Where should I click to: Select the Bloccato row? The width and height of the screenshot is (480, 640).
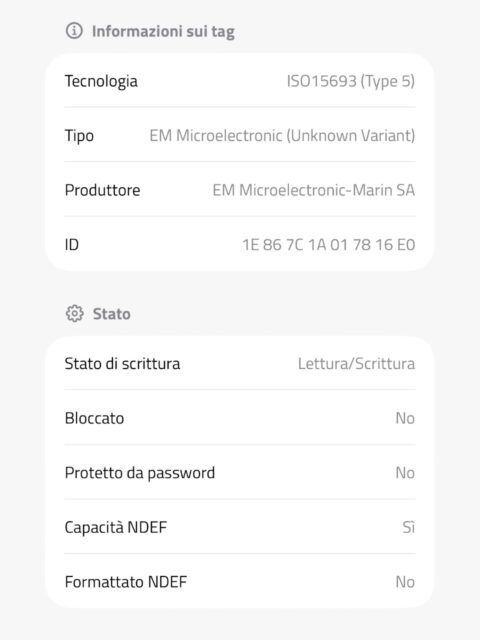tap(240, 418)
